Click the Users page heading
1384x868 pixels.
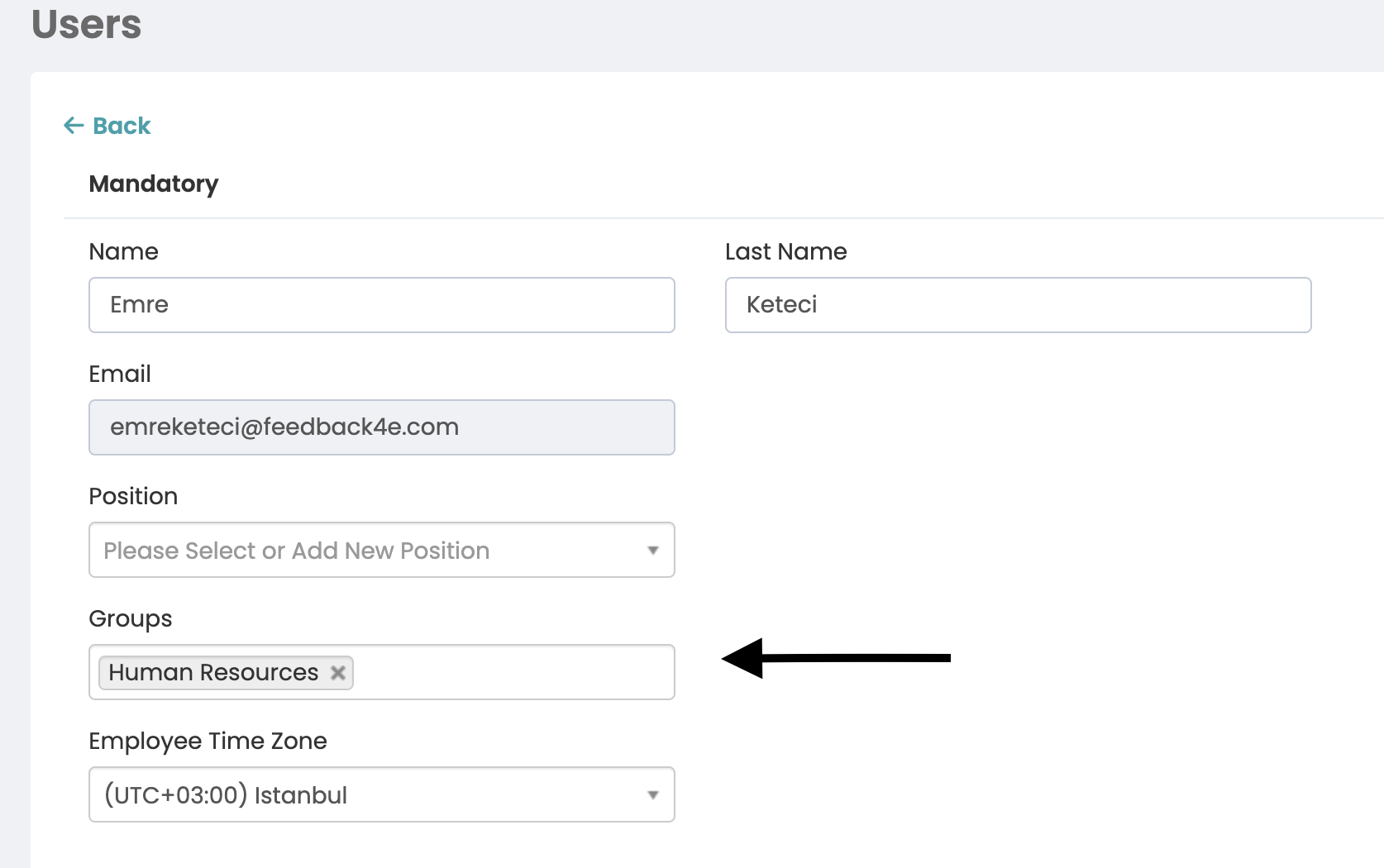87,24
